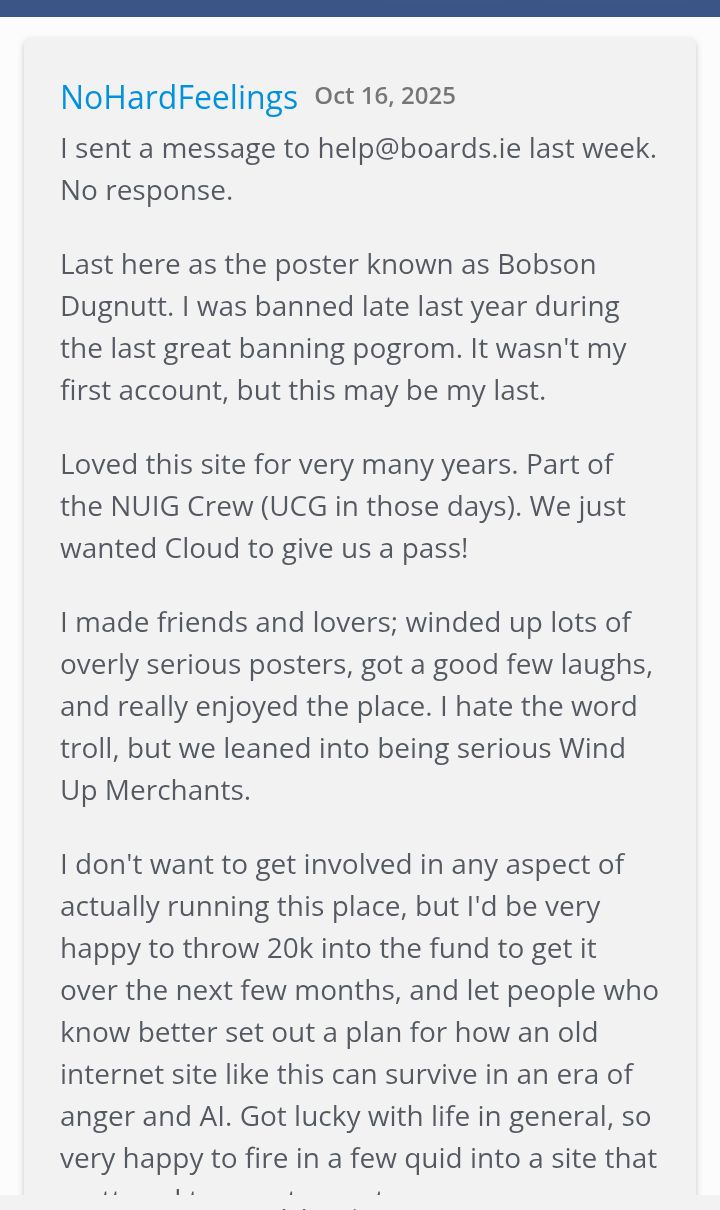Viewport: 720px width, 1210px height.
Task: Click "I made friends and lovers" text
Action: [227, 622]
